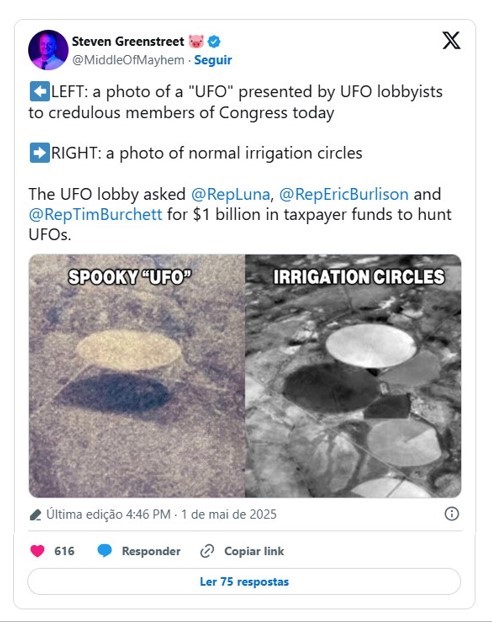Click the blue reply speech bubble icon

tap(105, 551)
